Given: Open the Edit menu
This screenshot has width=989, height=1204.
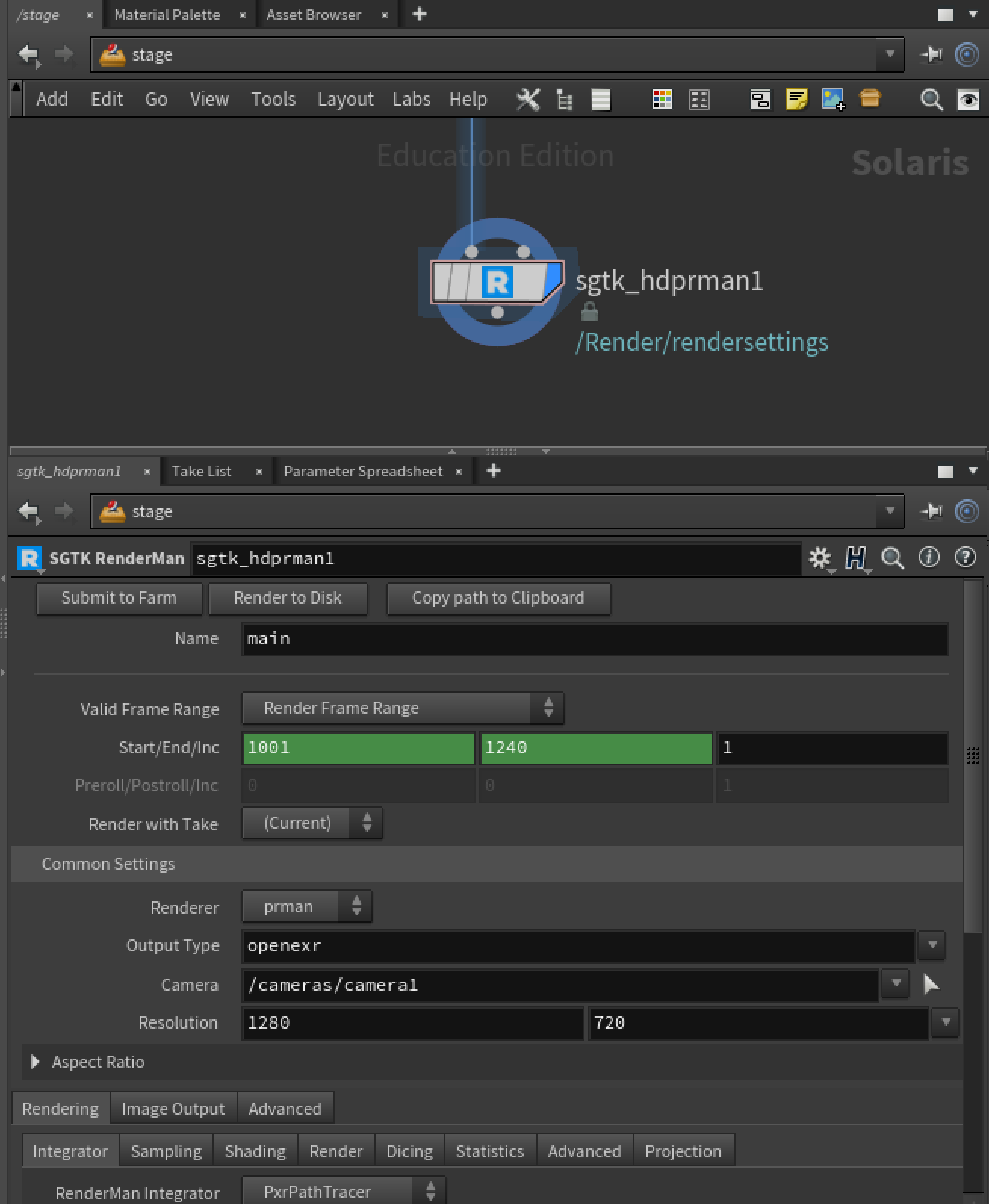Looking at the screenshot, I should click(x=107, y=99).
